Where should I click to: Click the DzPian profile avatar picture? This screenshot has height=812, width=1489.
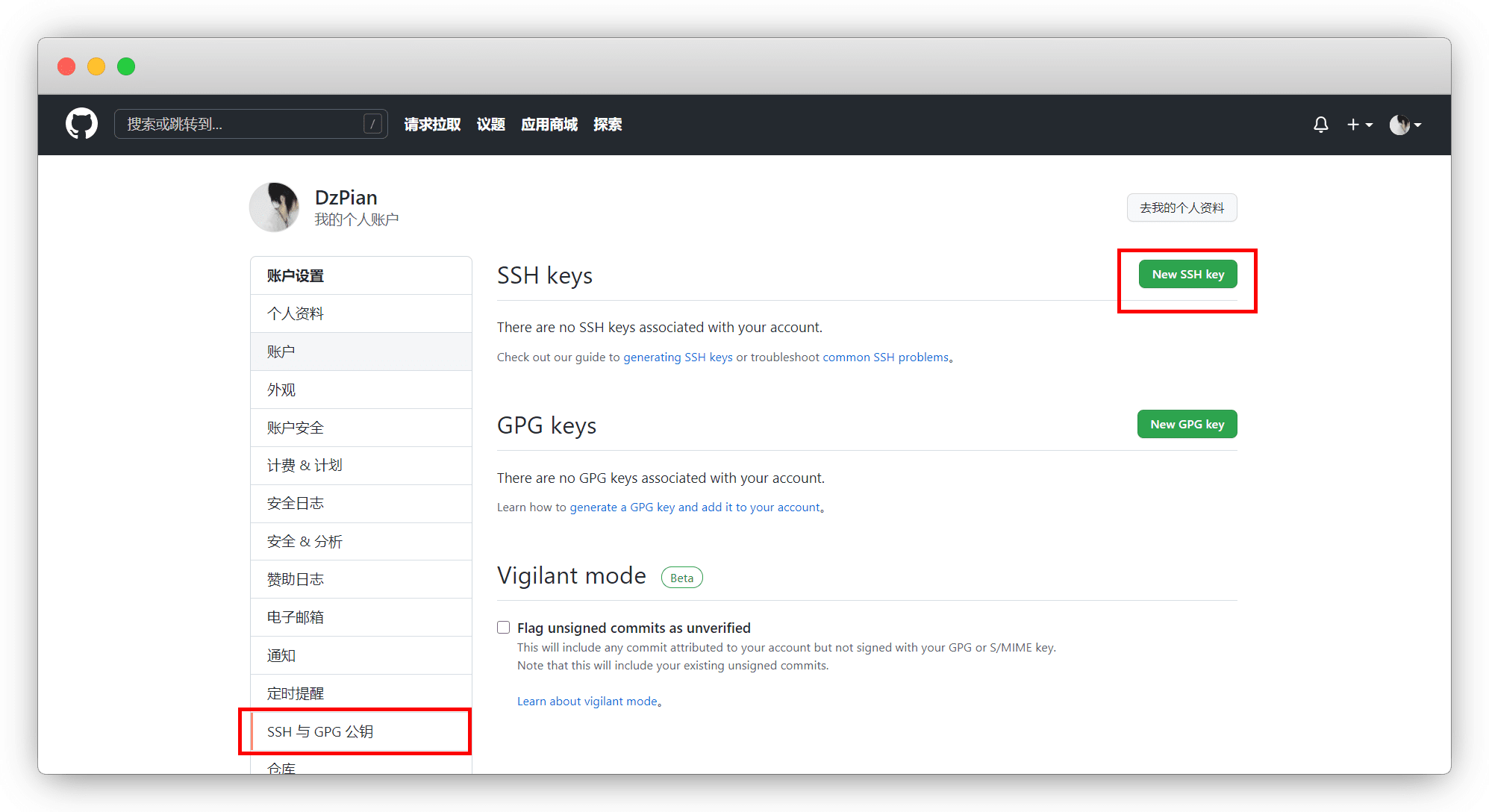click(275, 207)
